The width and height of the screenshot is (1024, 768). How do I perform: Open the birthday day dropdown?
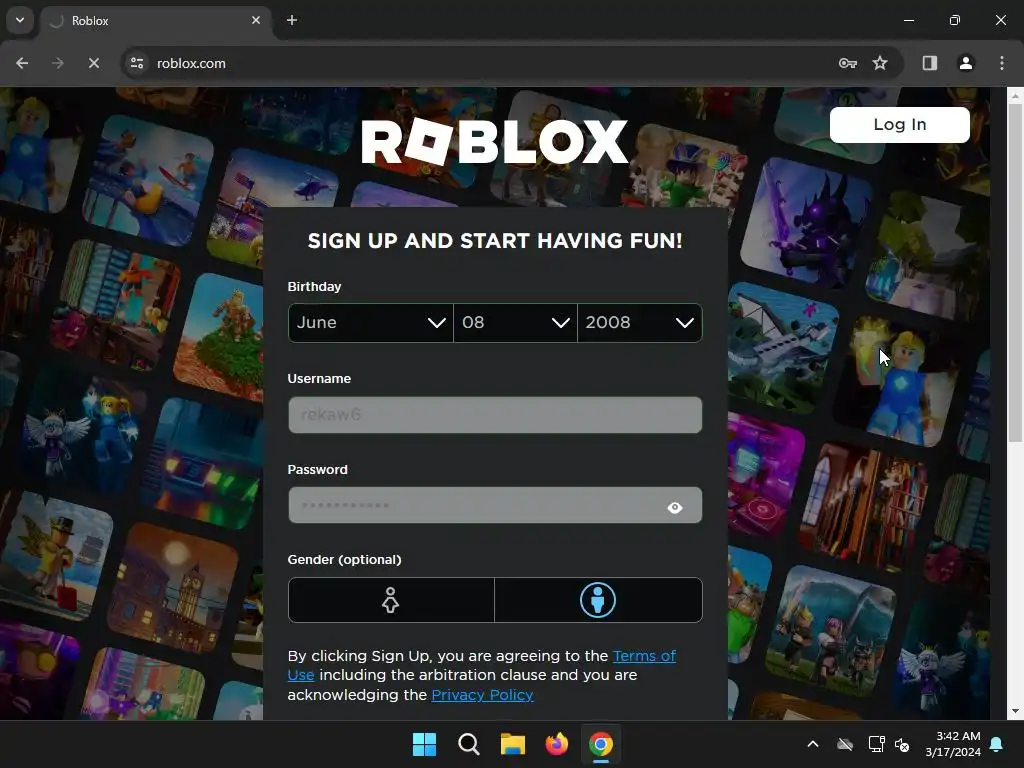tap(515, 323)
